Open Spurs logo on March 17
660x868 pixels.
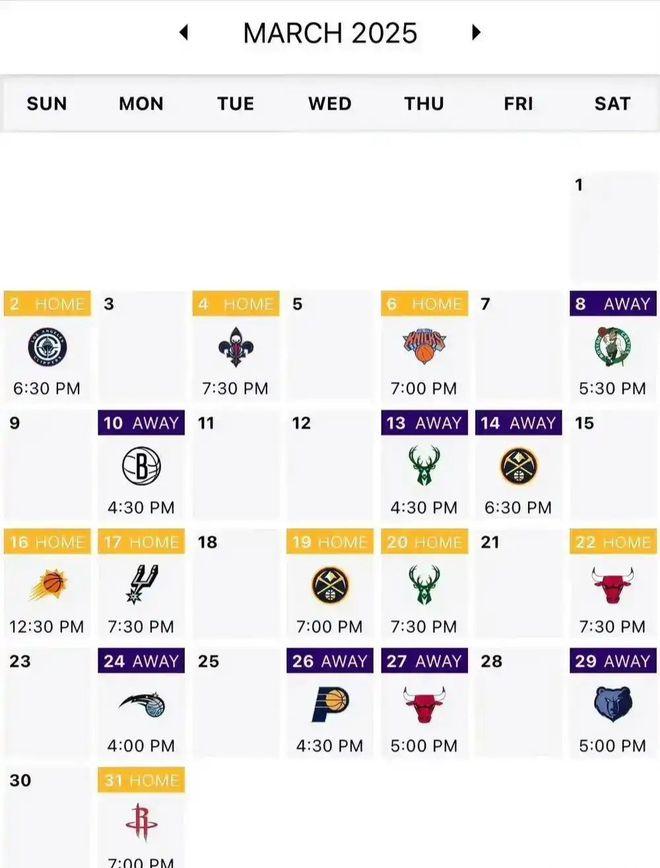tap(142, 585)
